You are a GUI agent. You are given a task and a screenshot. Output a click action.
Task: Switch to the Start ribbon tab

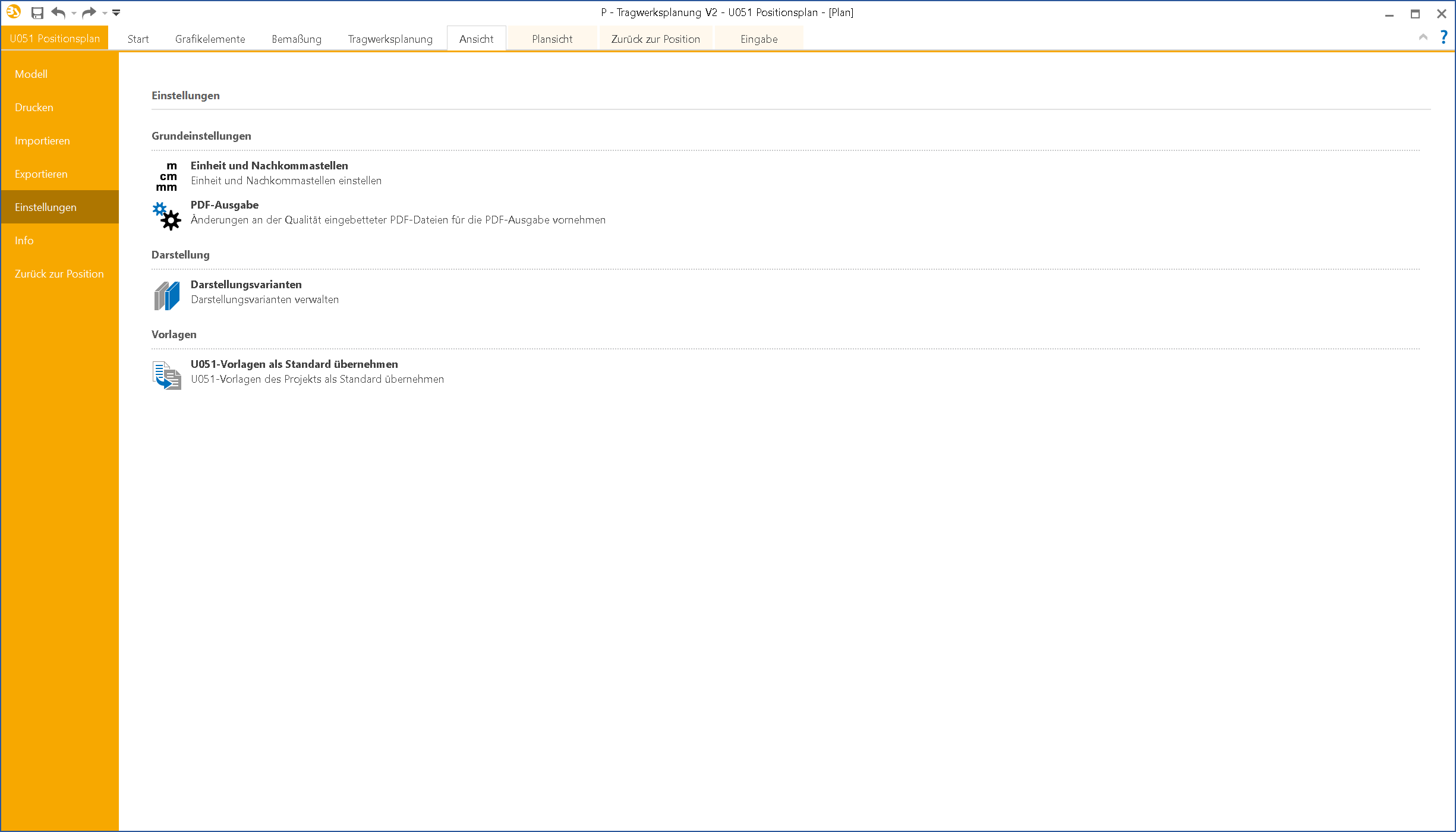(138, 39)
